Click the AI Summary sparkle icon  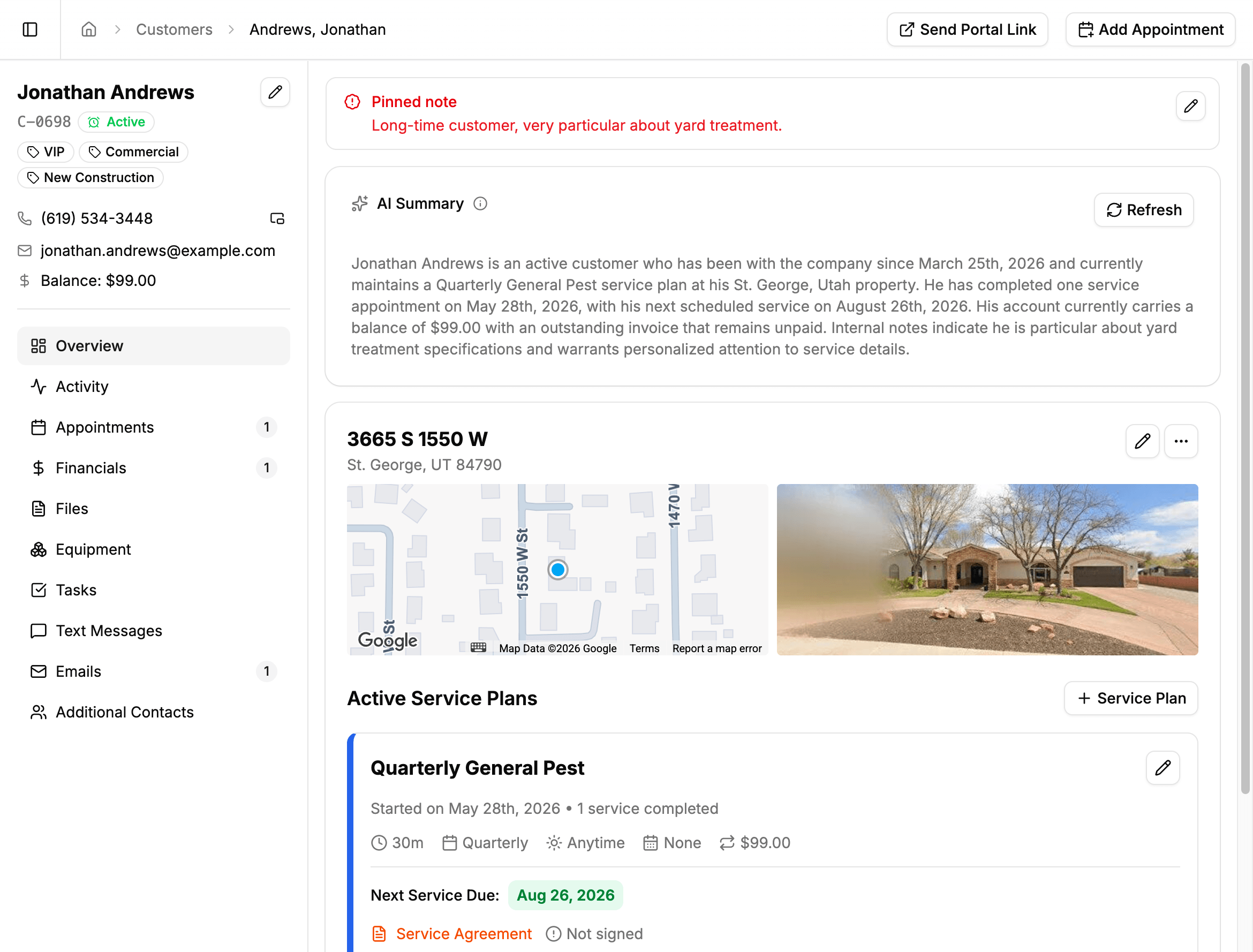(360, 203)
